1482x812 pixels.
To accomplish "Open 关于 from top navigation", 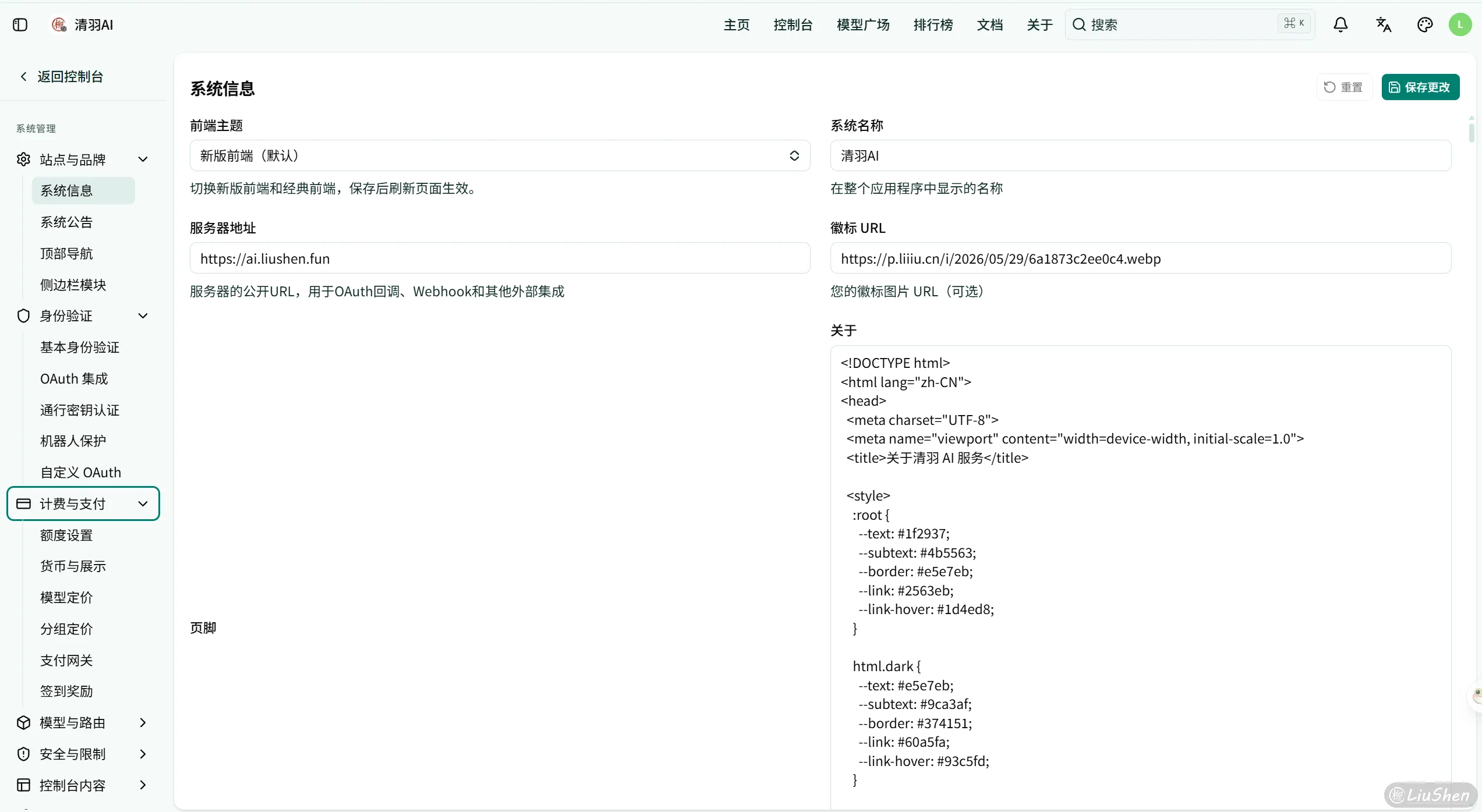I will coord(1039,24).
